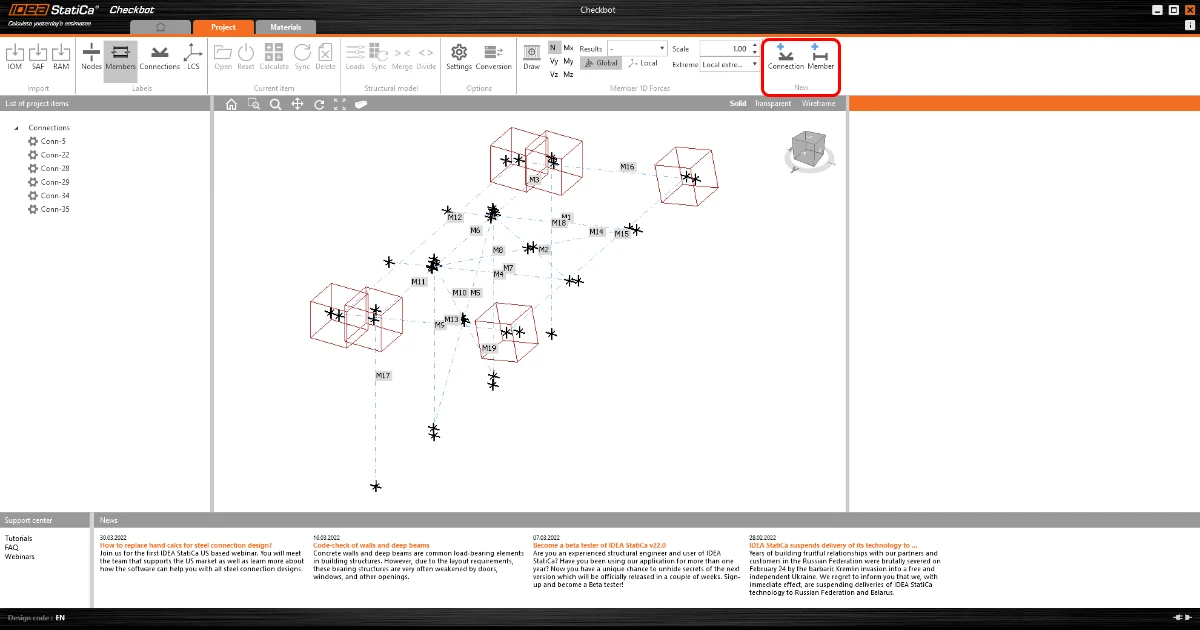Toggle Nodes labels
The image size is (1200, 630).
91,56
